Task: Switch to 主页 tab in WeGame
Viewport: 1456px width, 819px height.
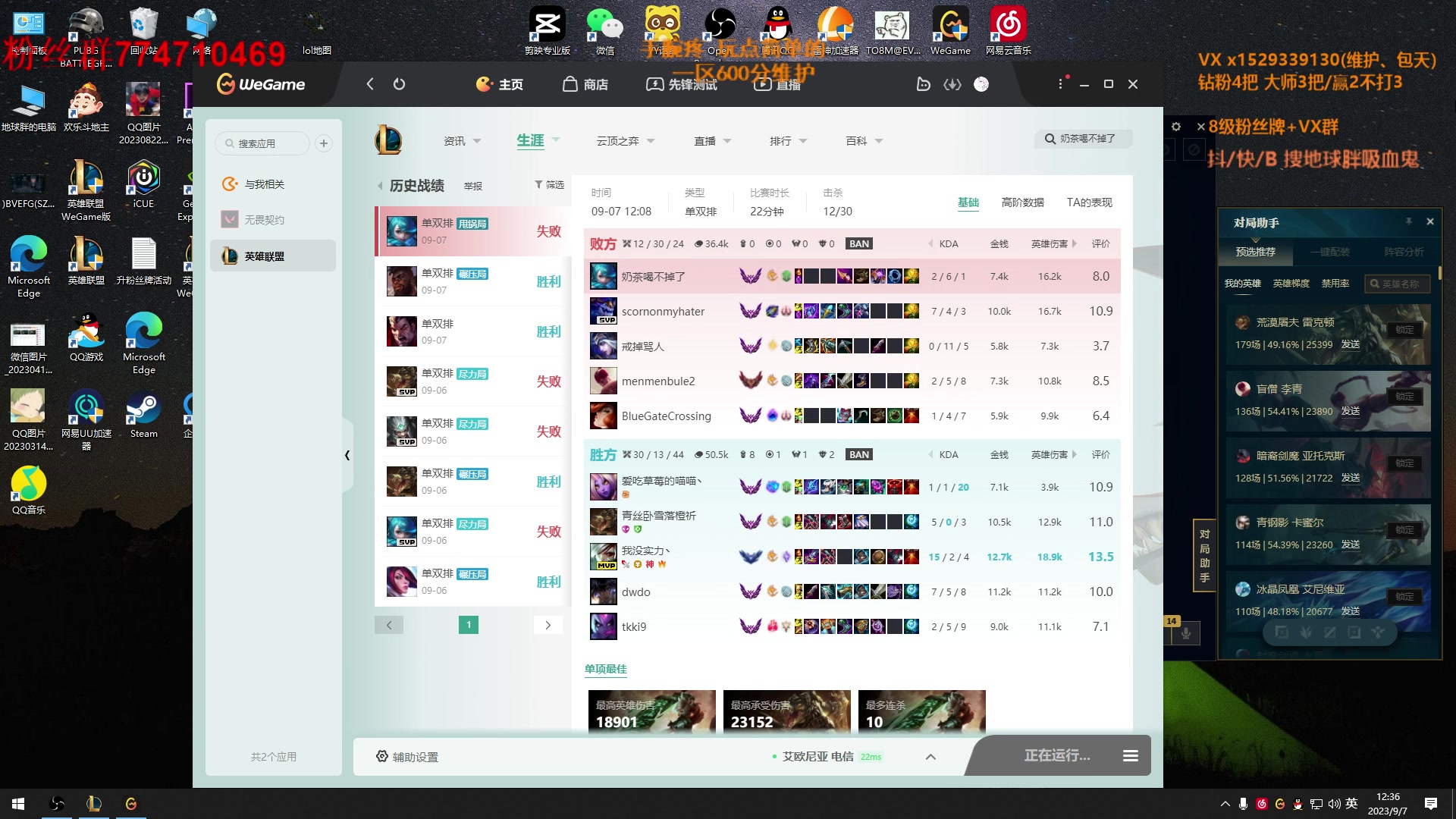Action: point(500,84)
